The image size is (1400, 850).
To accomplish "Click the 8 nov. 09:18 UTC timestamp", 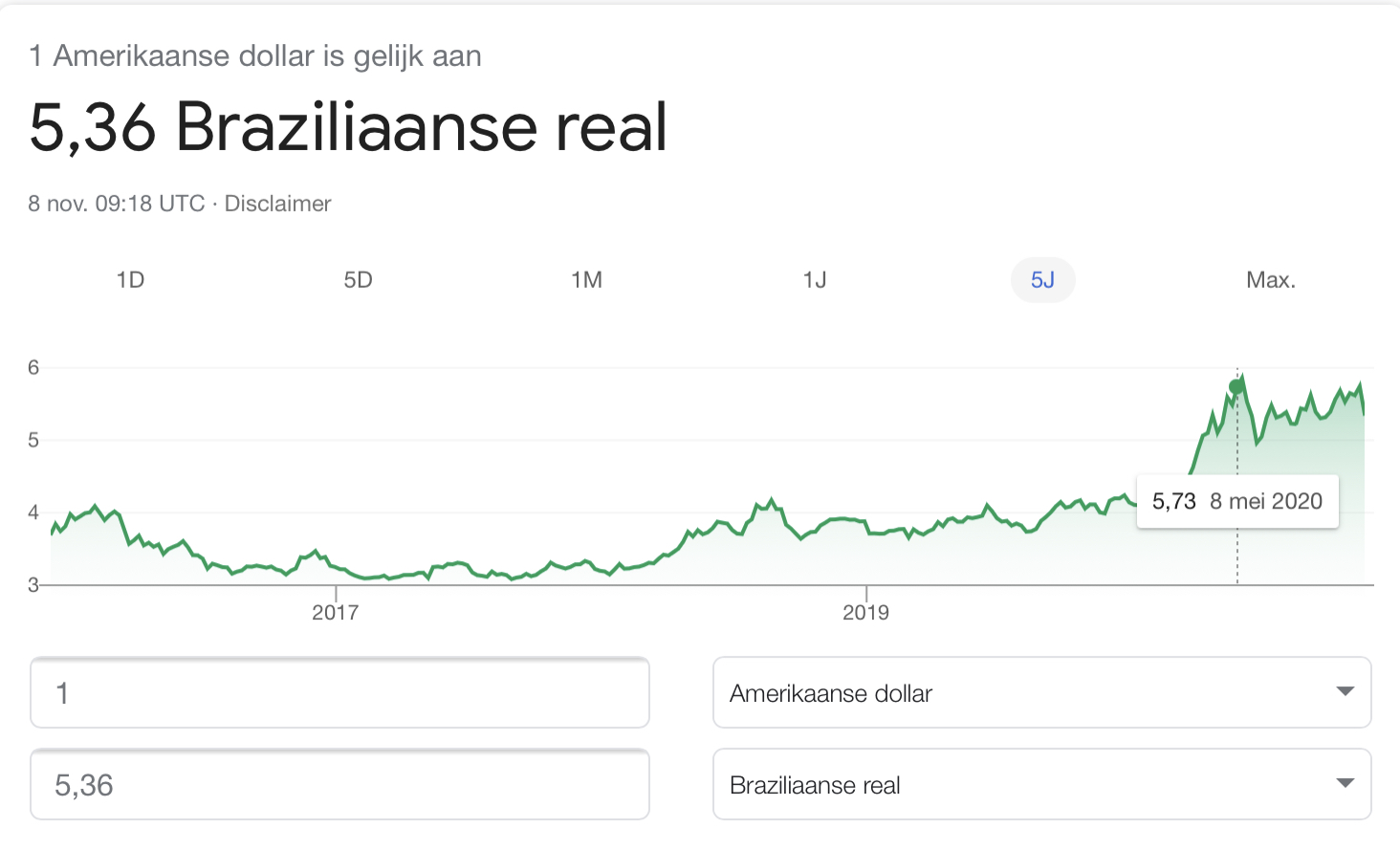I will pyautogui.click(x=117, y=204).
